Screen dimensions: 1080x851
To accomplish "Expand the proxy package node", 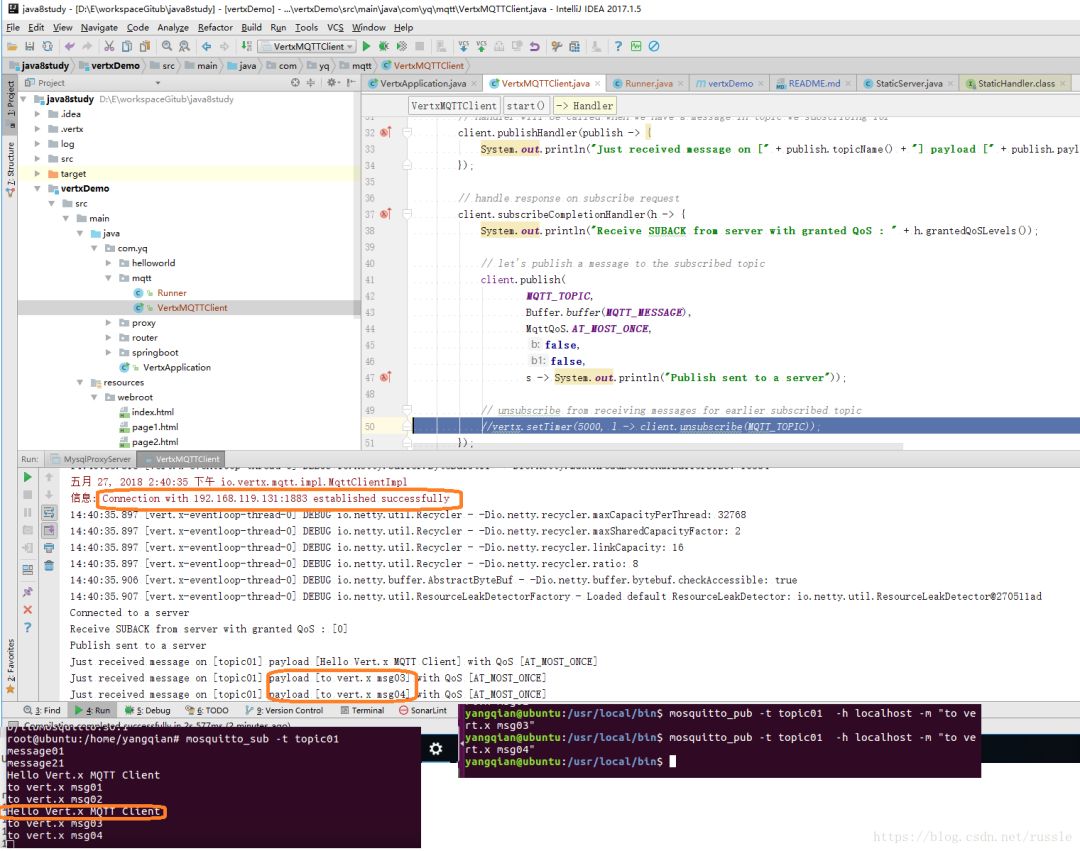I will tap(110, 322).
